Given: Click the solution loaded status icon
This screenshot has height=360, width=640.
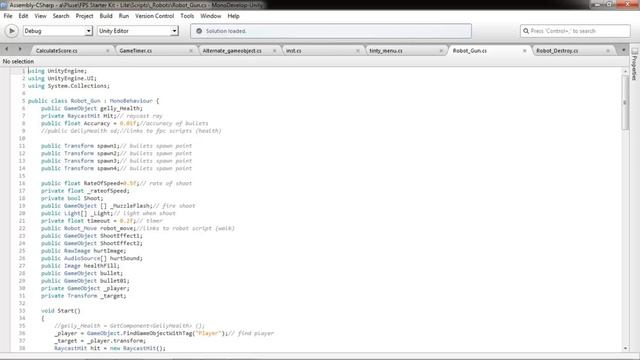Looking at the screenshot, I should (199, 31).
